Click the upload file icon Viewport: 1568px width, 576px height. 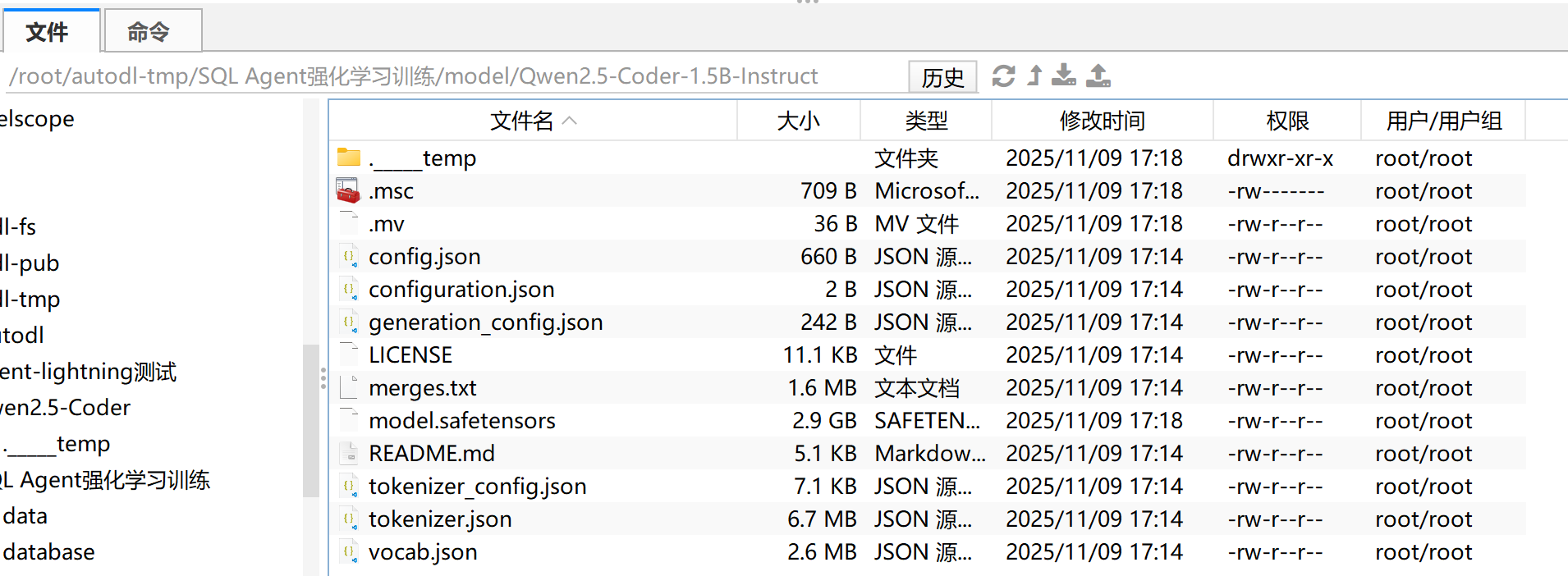pyautogui.click(x=1098, y=75)
